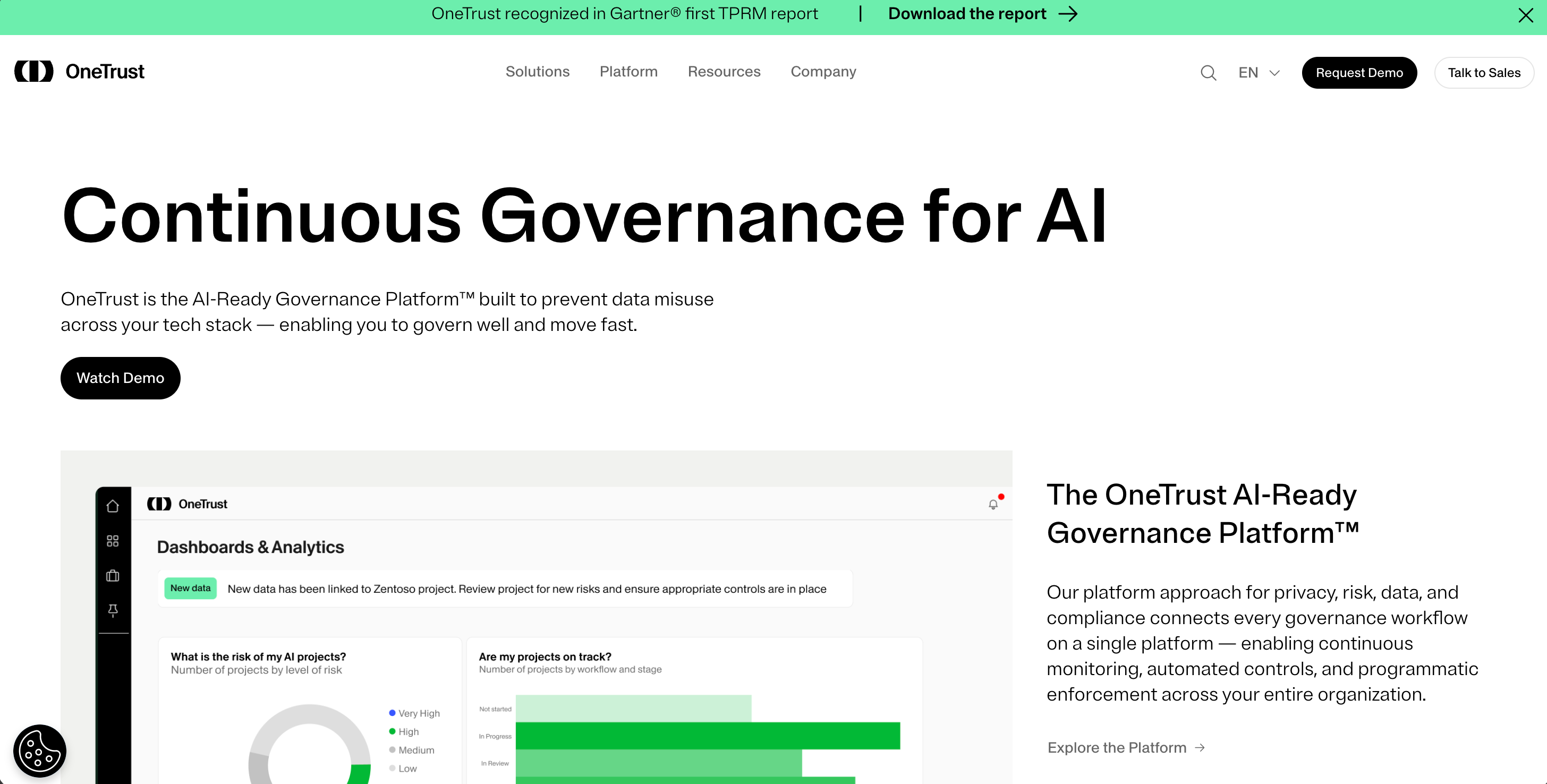Click the notification bell in dashboard

tap(993, 504)
